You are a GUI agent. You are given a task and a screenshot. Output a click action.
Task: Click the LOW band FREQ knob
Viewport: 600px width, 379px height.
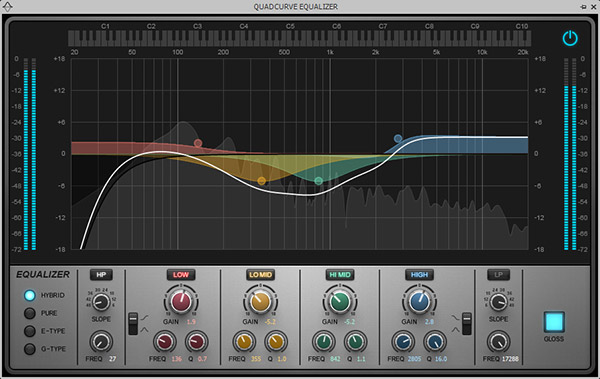coord(165,341)
